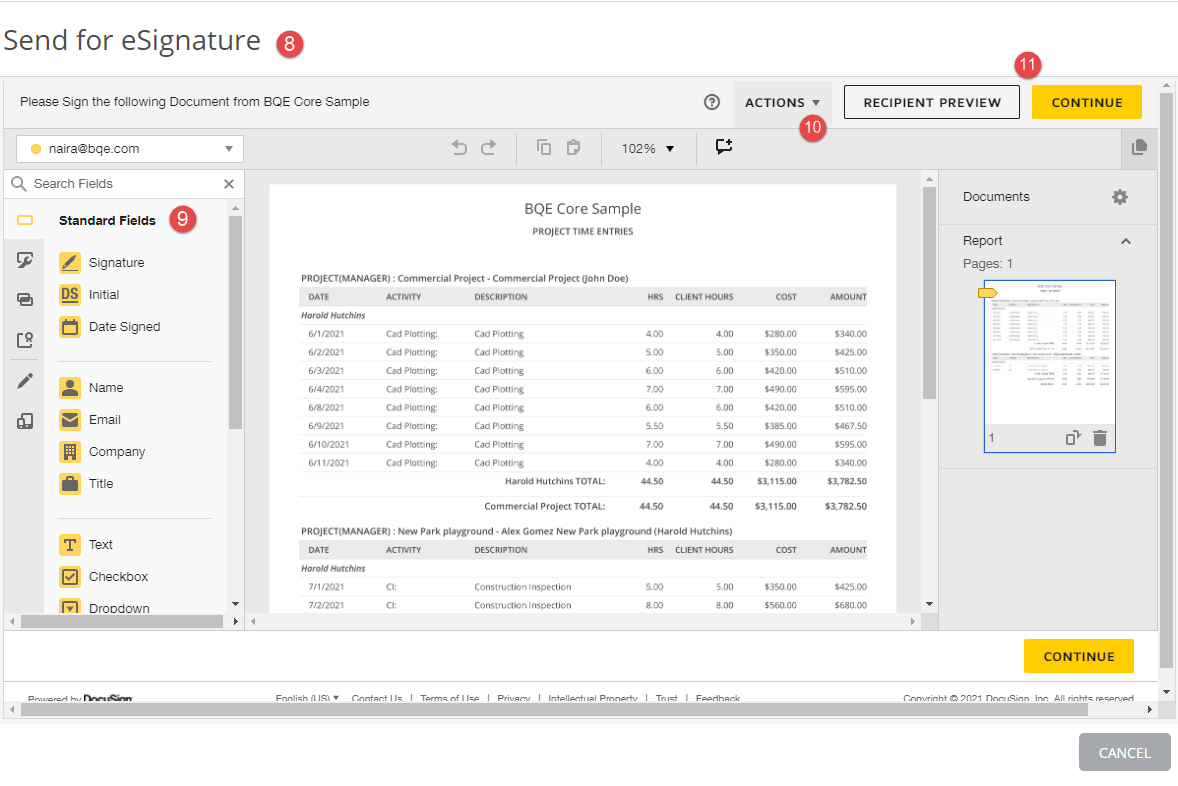Viewport: 1178px width, 786px height.
Task: Open the ACTIONS menu
Action: tap(782, 103)
